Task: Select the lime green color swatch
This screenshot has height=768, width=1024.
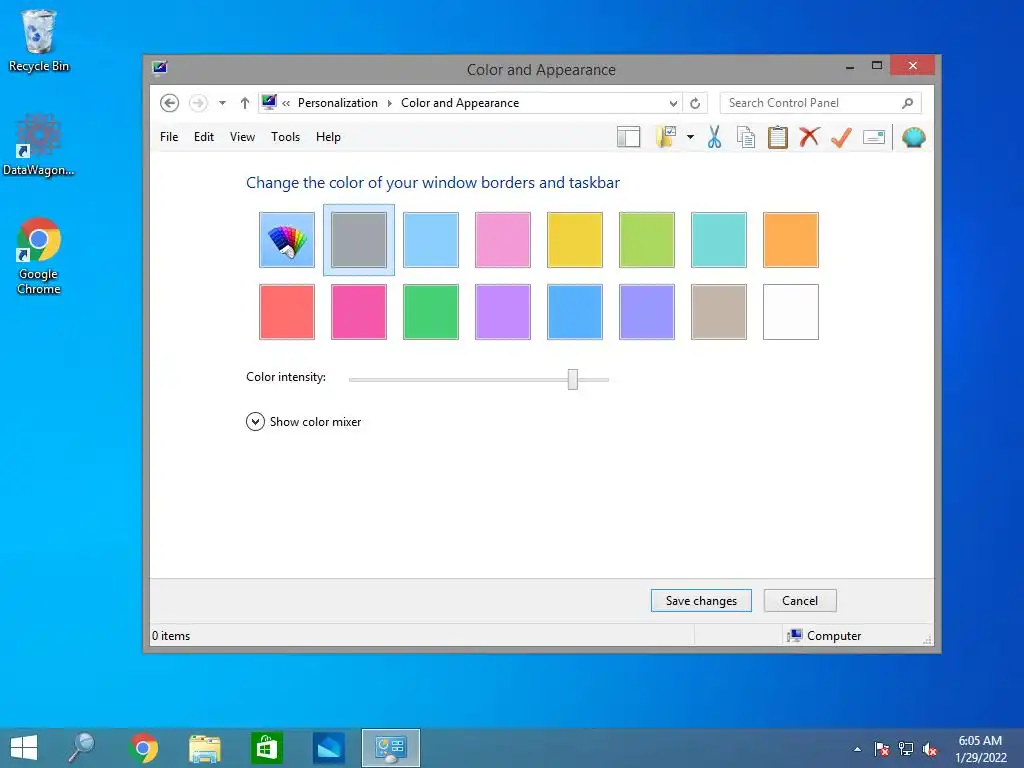Action: point(647,240)
